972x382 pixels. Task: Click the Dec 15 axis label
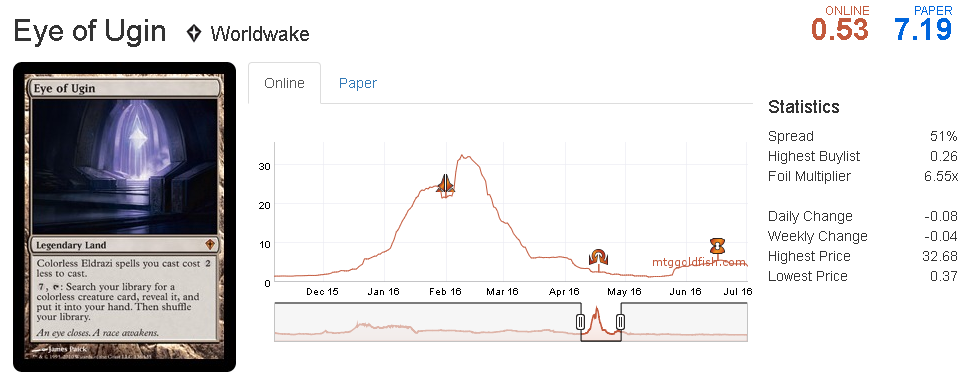(x=322, y=291)
